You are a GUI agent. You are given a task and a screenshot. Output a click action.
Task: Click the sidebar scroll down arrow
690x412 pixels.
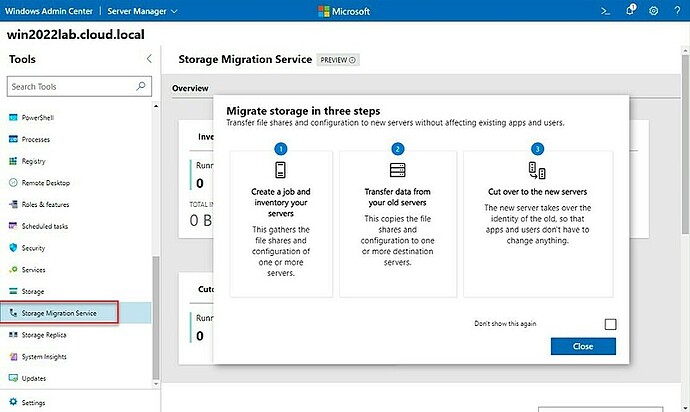tap(156, 384)
